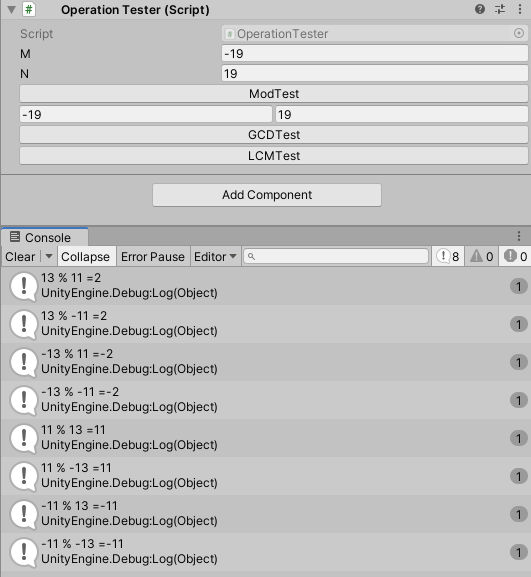Screen dimensions: 531x577
Task: Click the magnifier icon in console search
Action: (251, 256)
